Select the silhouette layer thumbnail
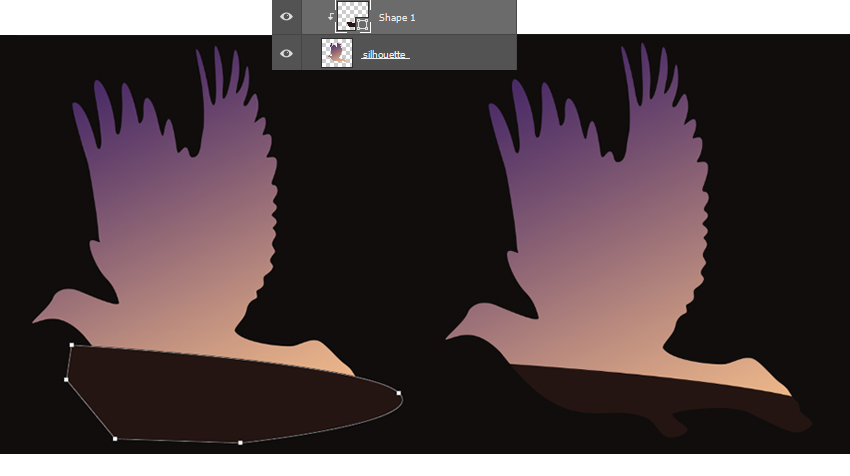Image resolution: width=850 pixels, height=476 pixels. [336, 53]
